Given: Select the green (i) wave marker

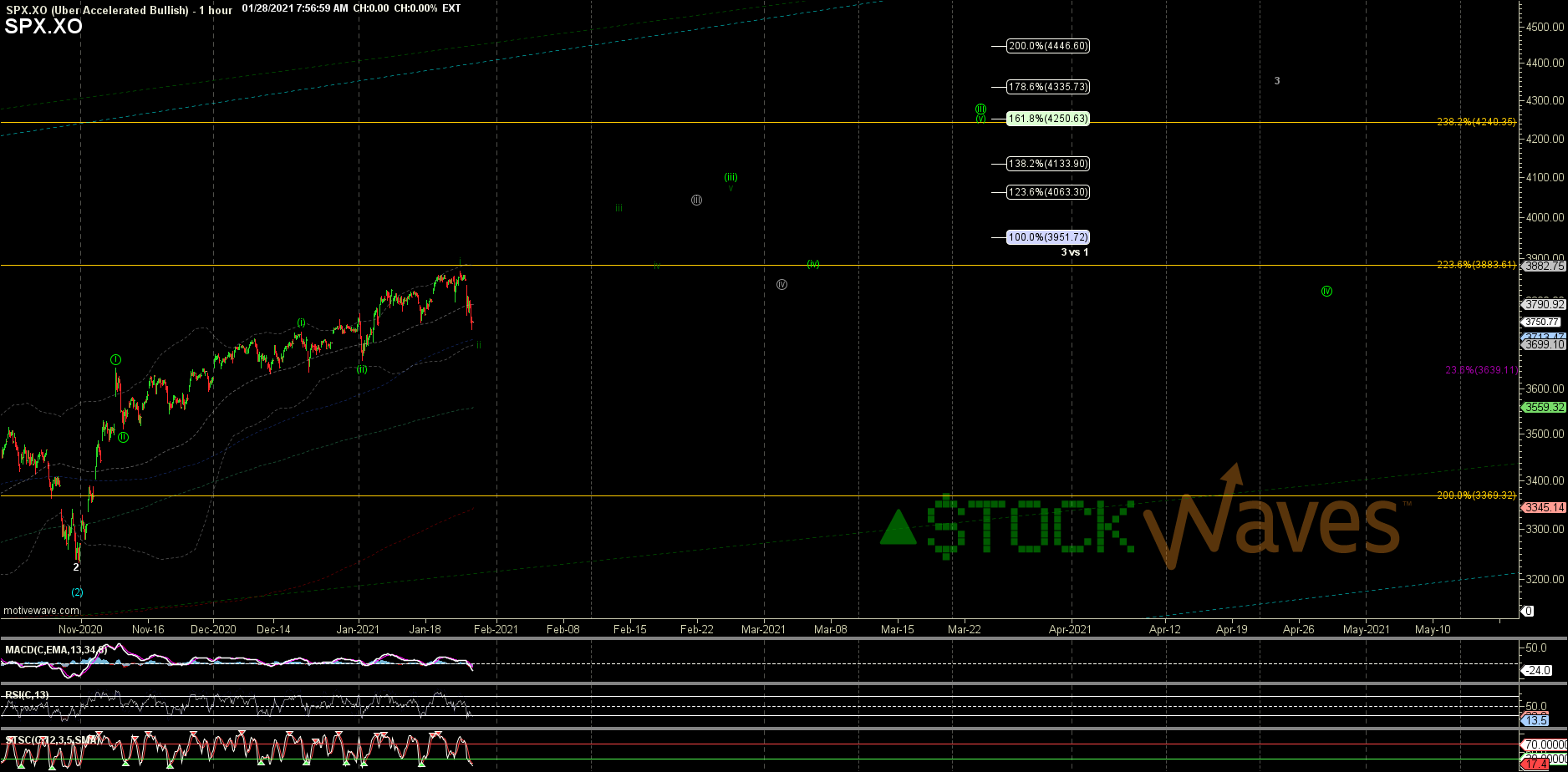Looking at the screenshot, I should (301, 323).
